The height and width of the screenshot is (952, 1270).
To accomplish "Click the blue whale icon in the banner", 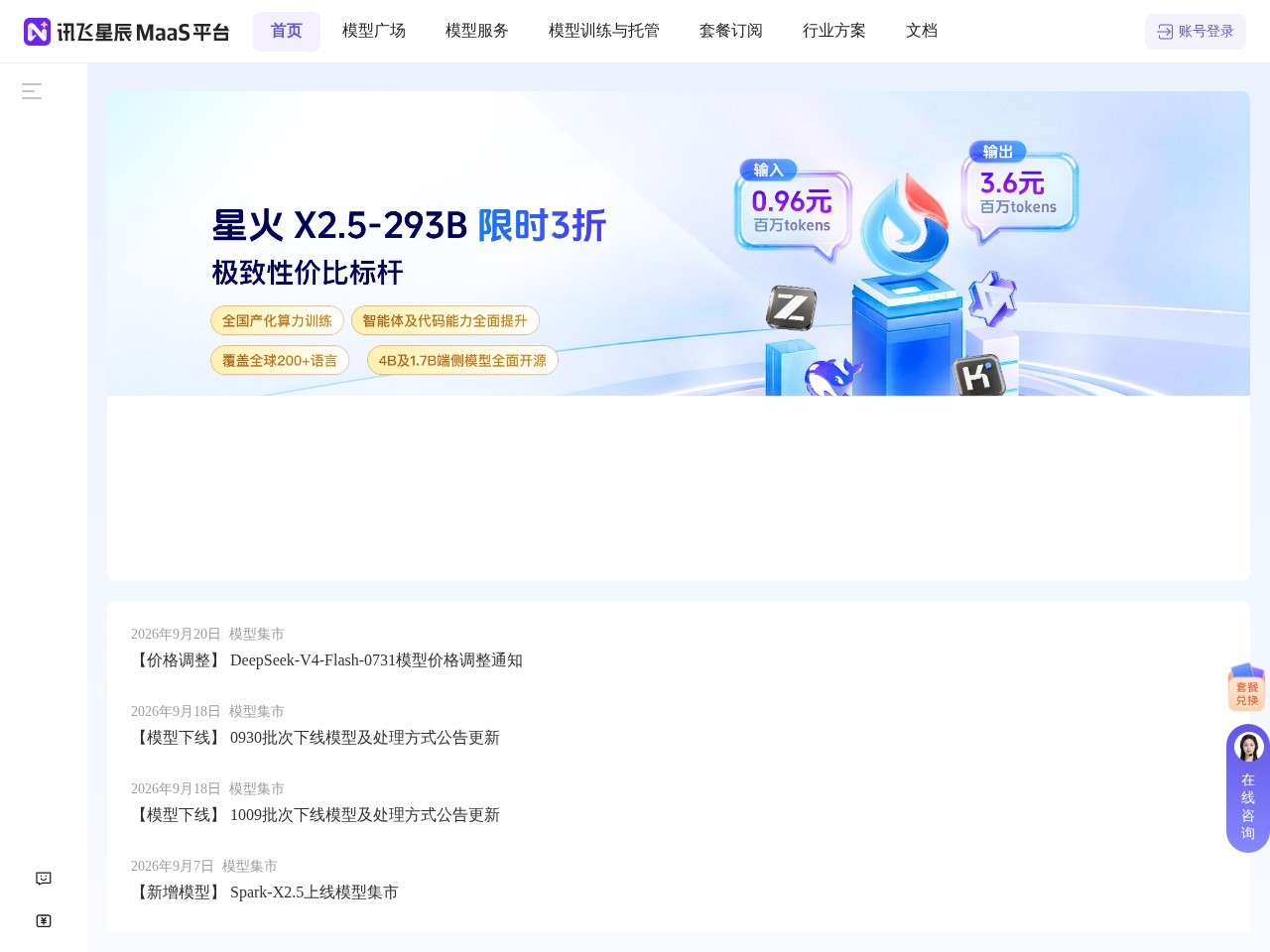I will pos(832,377).
